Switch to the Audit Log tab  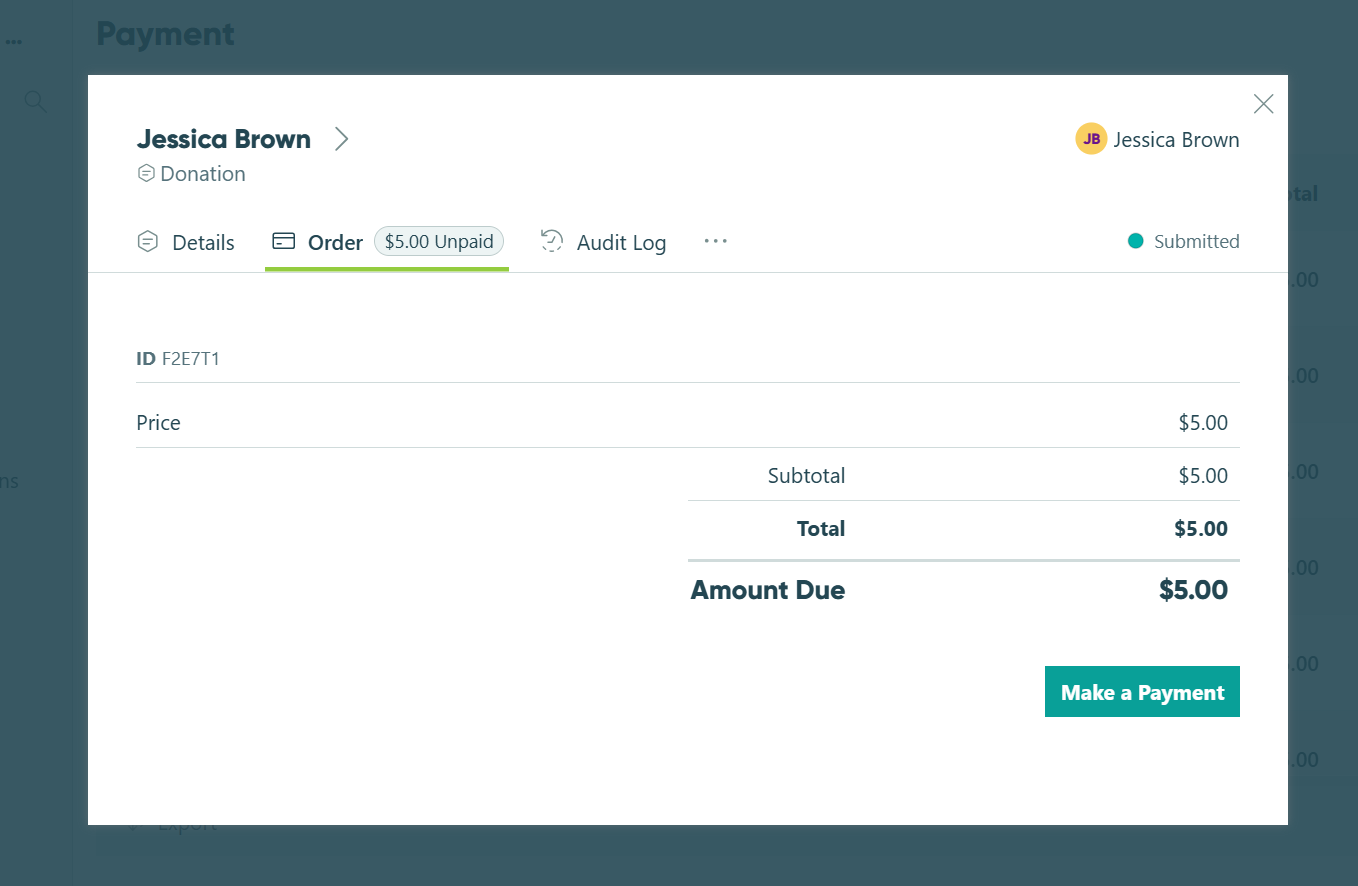point(603,242)
